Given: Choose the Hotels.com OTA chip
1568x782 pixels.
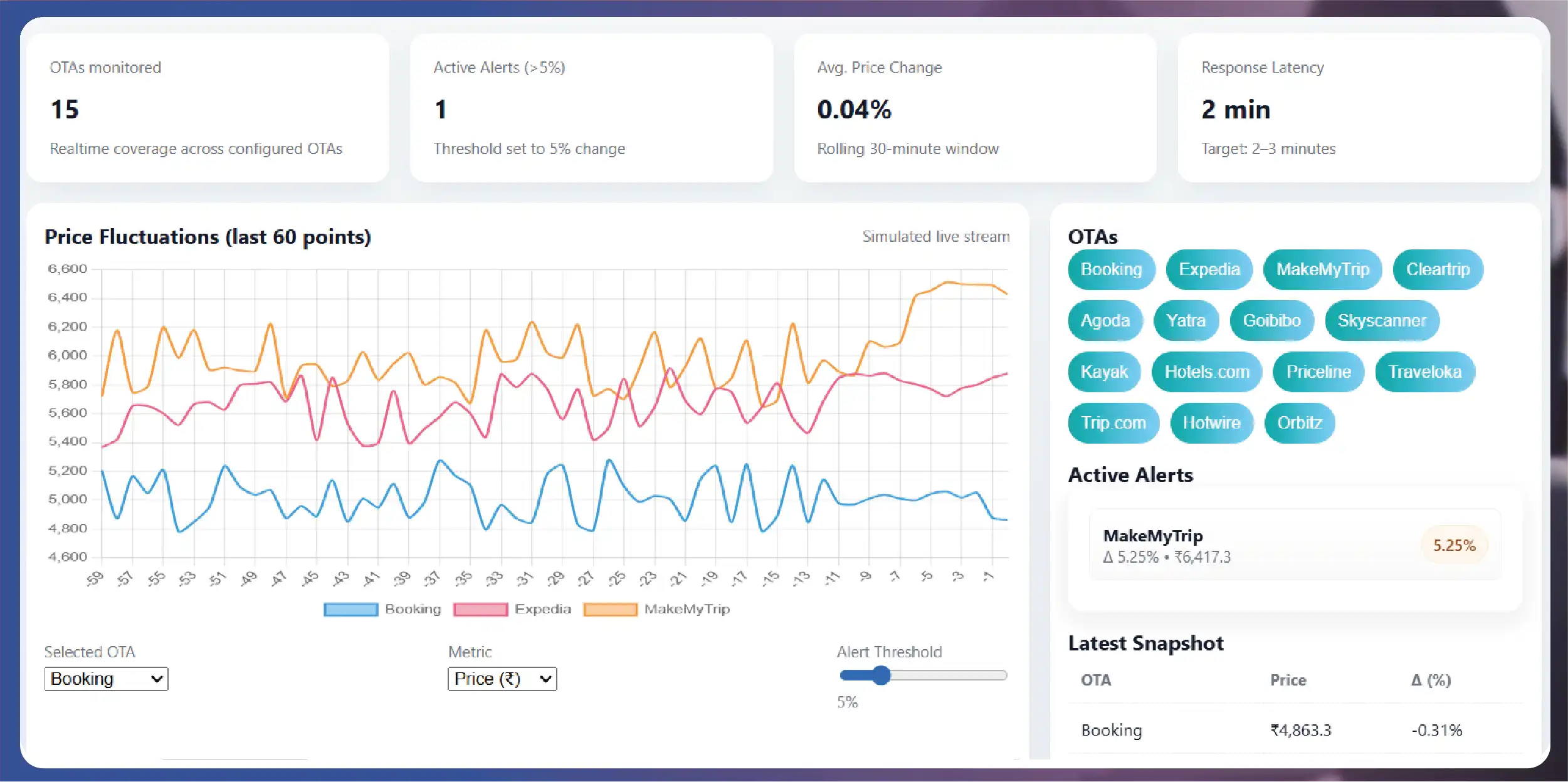Looking at the screenshot, I should [1206, 372].
